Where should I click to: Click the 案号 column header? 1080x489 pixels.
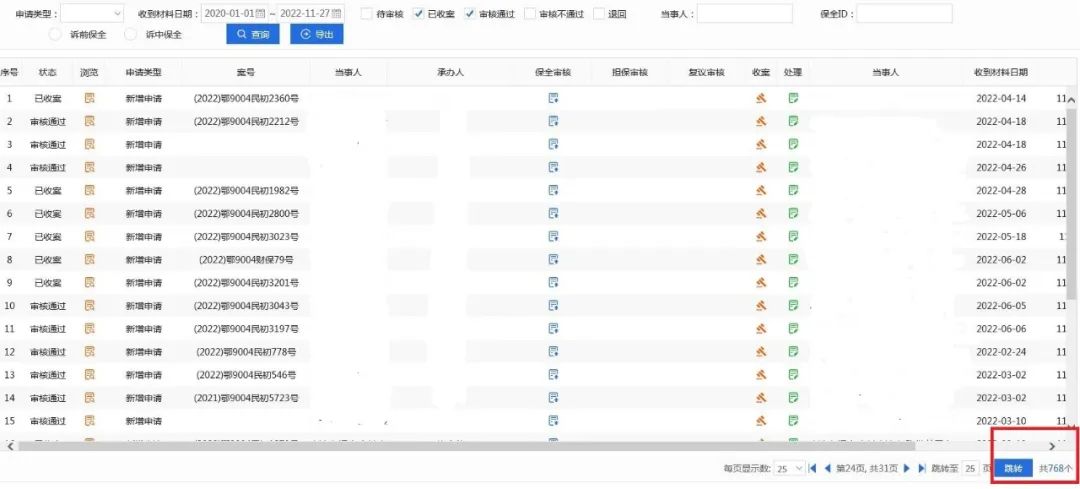coord(245,73)
